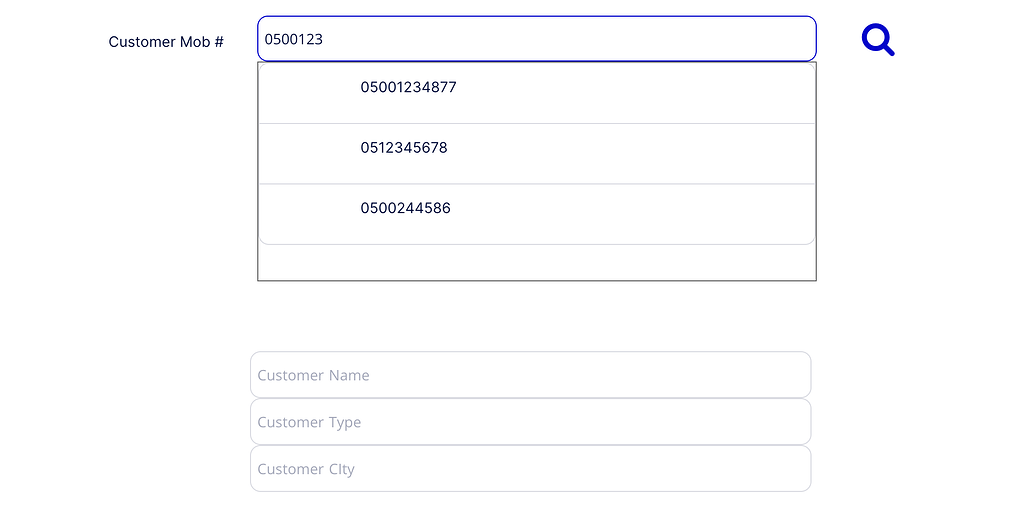Focus the Customer Mob # input field

coord(536,39)
